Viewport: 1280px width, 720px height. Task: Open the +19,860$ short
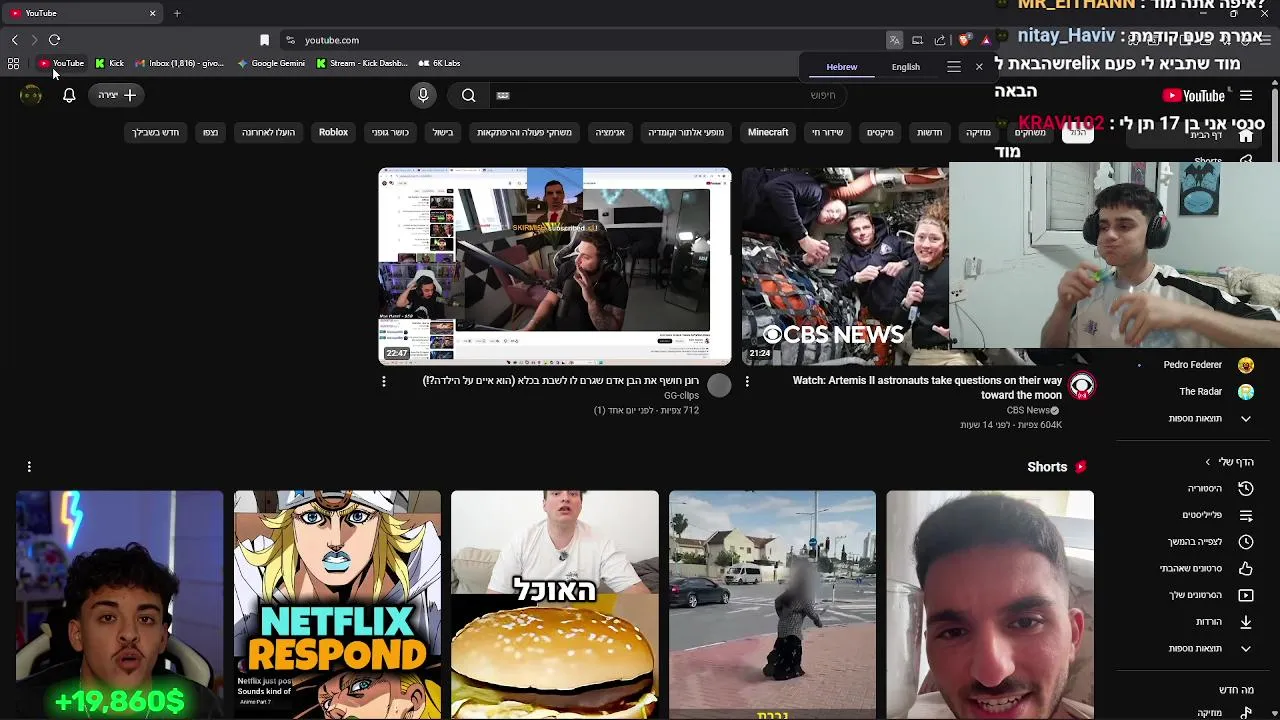click(120, 605)
